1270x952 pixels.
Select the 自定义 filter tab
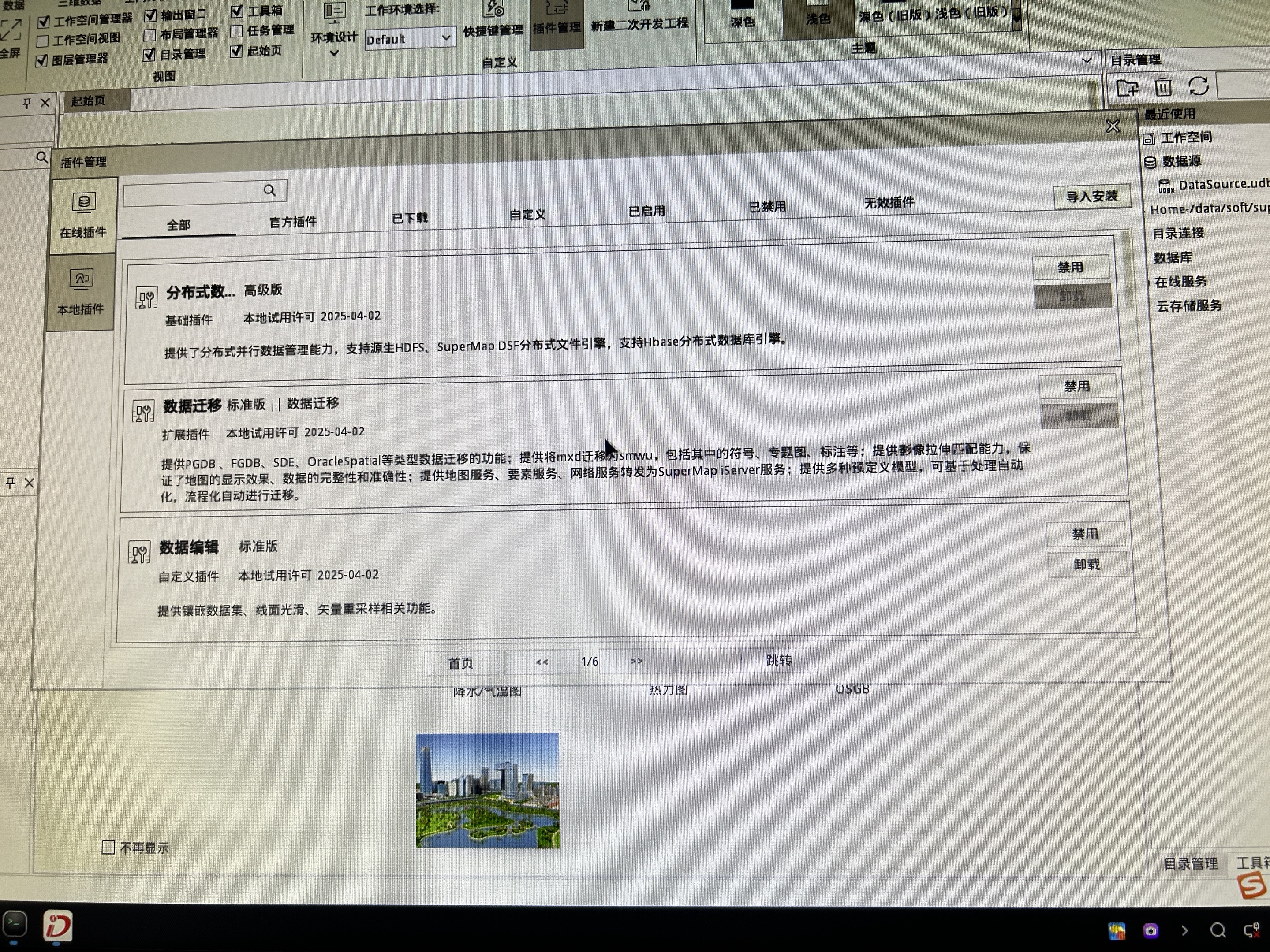click(528, 215)
